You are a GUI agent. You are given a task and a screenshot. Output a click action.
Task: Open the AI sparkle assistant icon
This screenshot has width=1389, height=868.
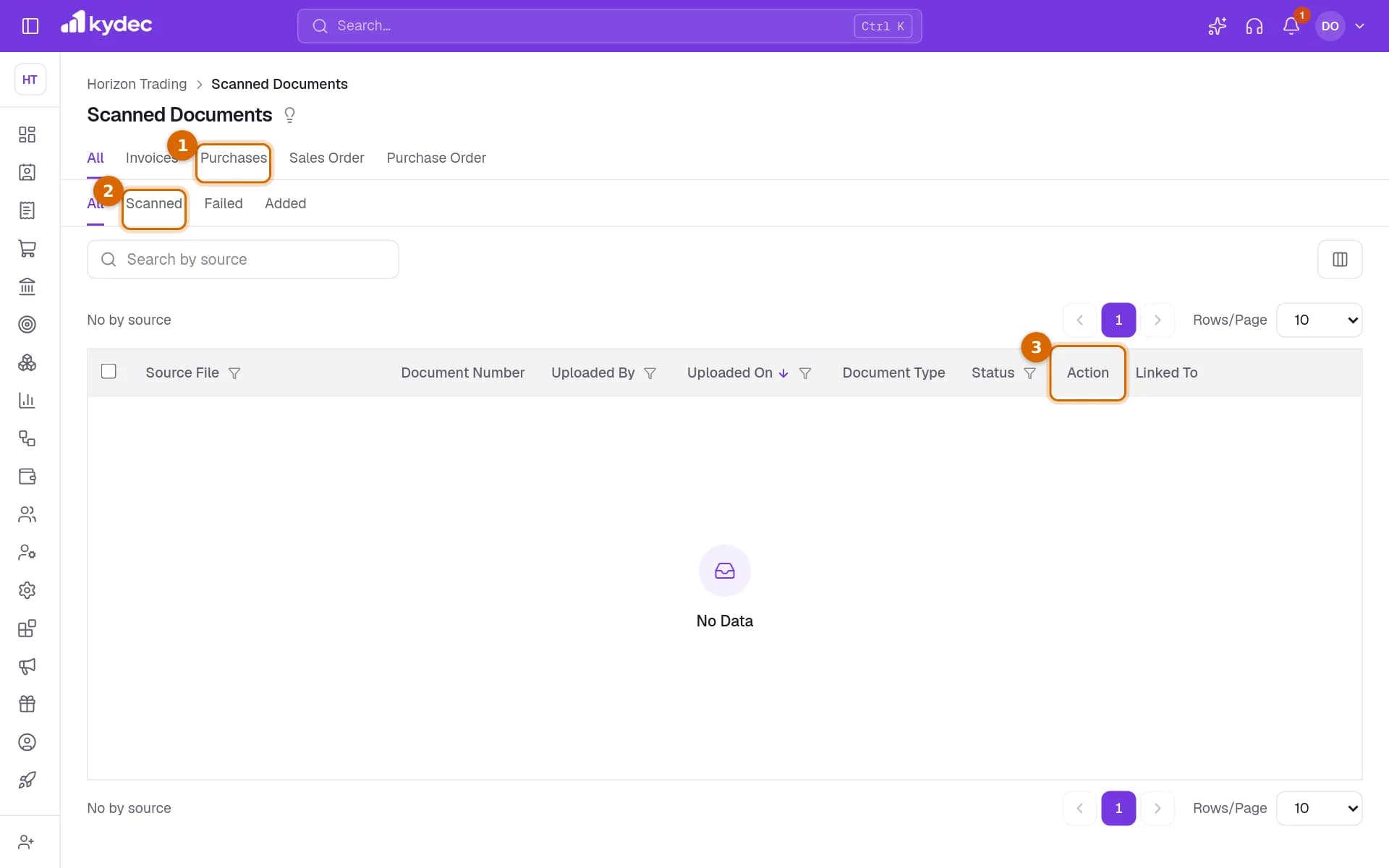pos(1217,26)
